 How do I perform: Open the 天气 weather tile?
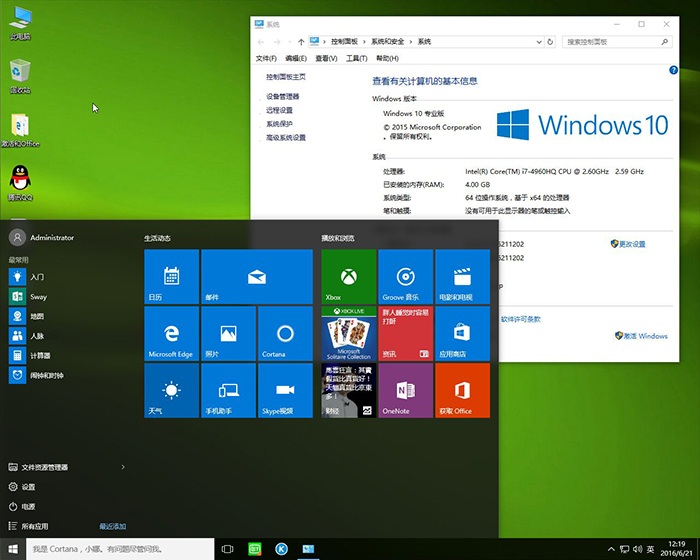(171, 390)
